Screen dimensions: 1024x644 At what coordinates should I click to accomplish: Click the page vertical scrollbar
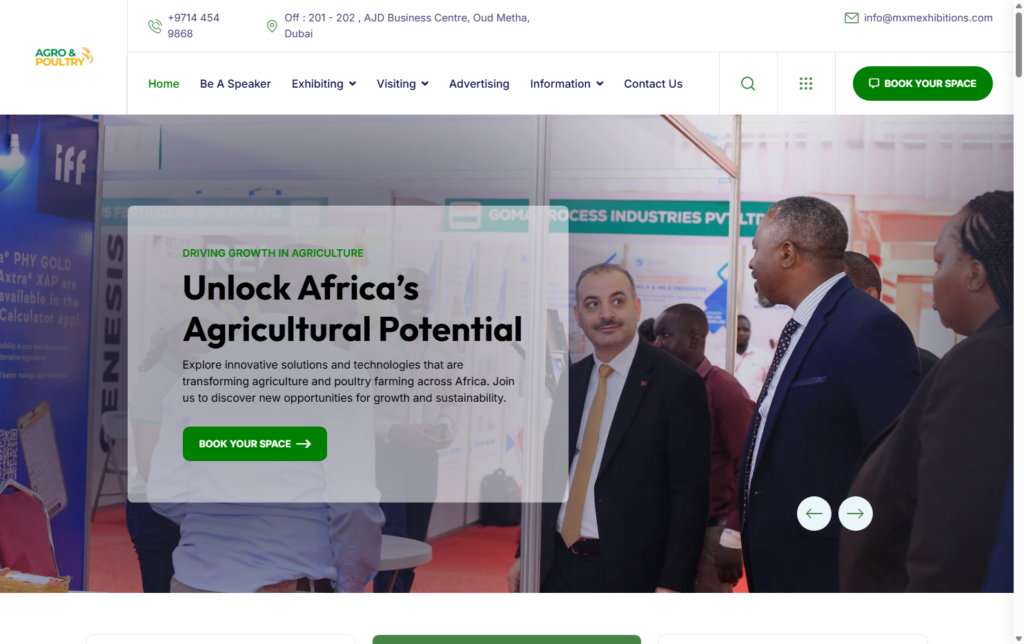1019,322
